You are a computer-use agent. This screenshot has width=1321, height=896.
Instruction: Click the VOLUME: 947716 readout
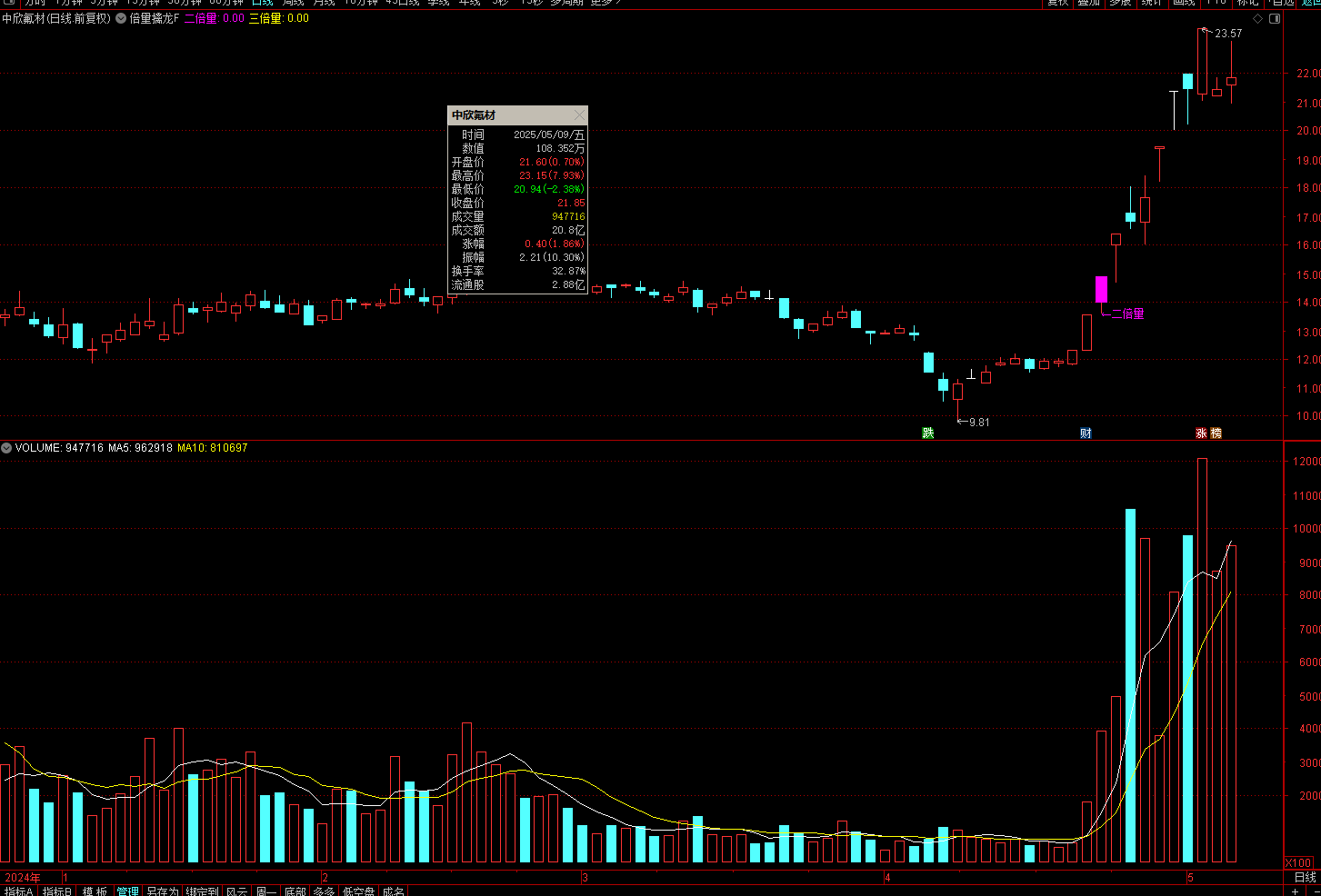point(59,448)
